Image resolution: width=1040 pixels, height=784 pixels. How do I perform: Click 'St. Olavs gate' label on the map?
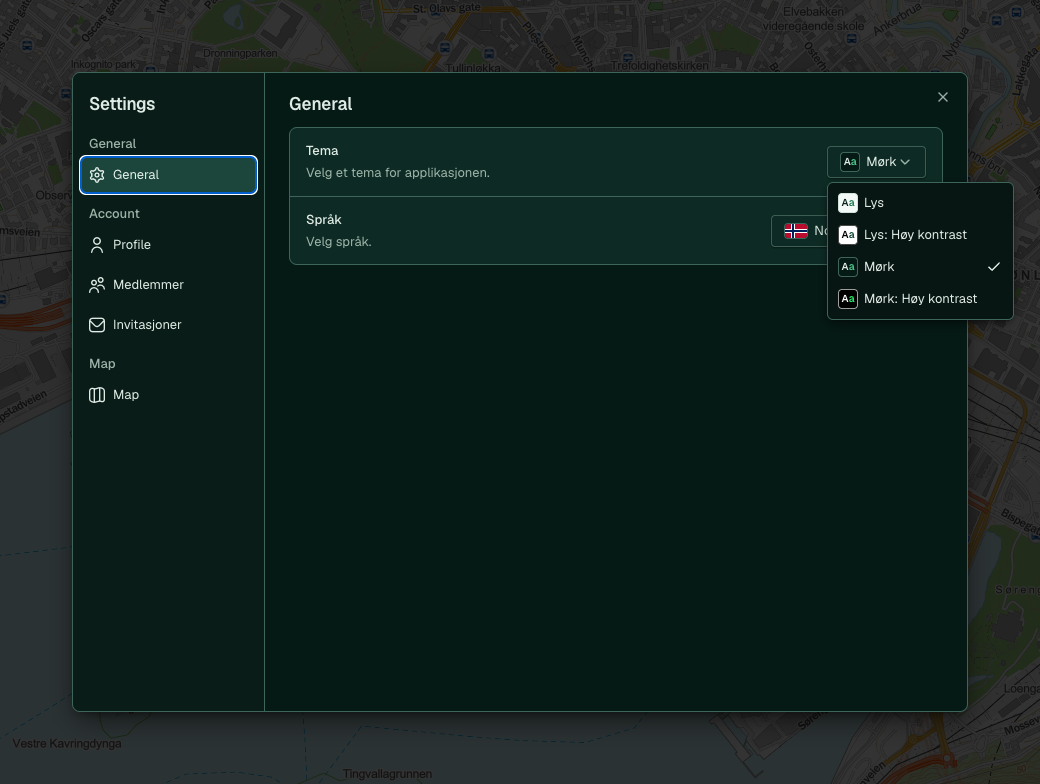(x=447, y=8)
